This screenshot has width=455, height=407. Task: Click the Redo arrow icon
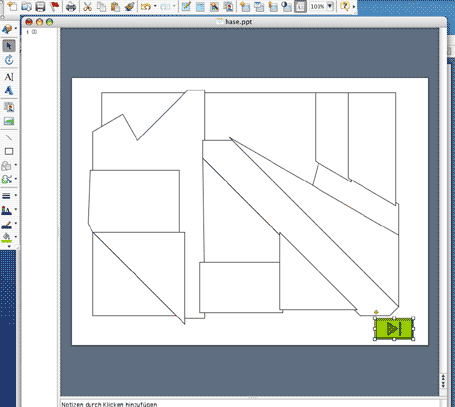[x=165, y=6]
